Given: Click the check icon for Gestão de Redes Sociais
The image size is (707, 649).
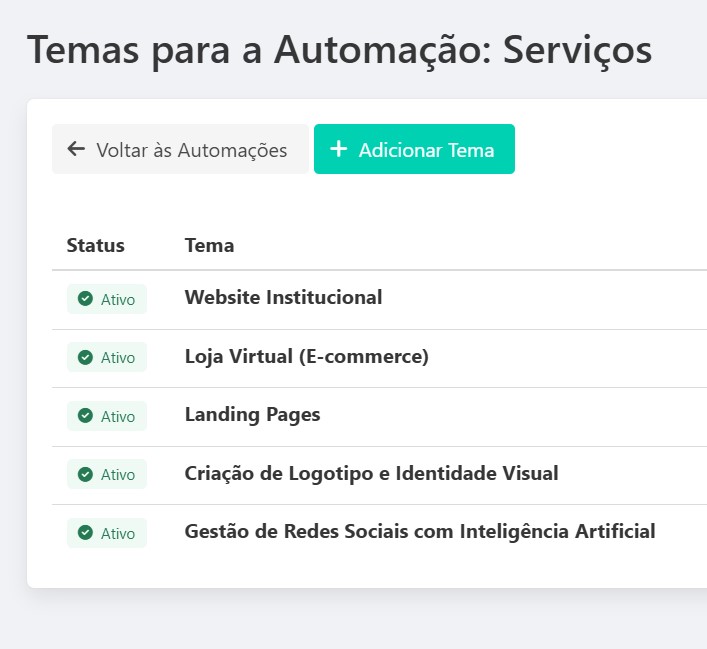Looking at the screenshot, I should 86,533.
